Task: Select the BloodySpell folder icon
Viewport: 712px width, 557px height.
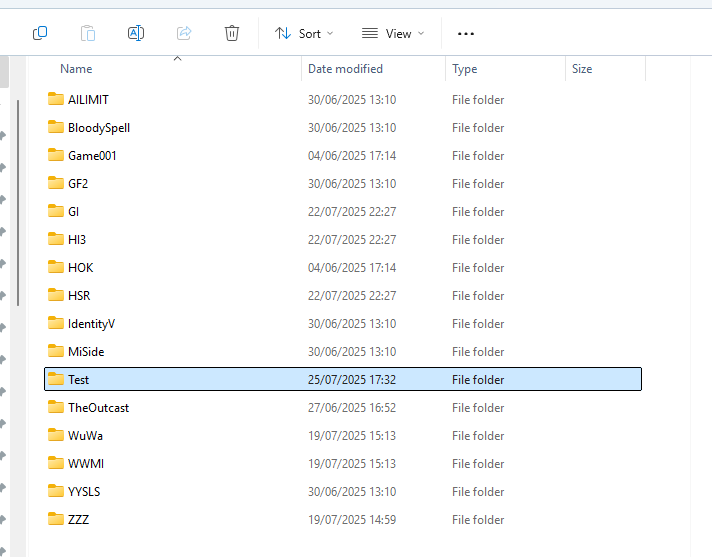Action: pos(56,127)
